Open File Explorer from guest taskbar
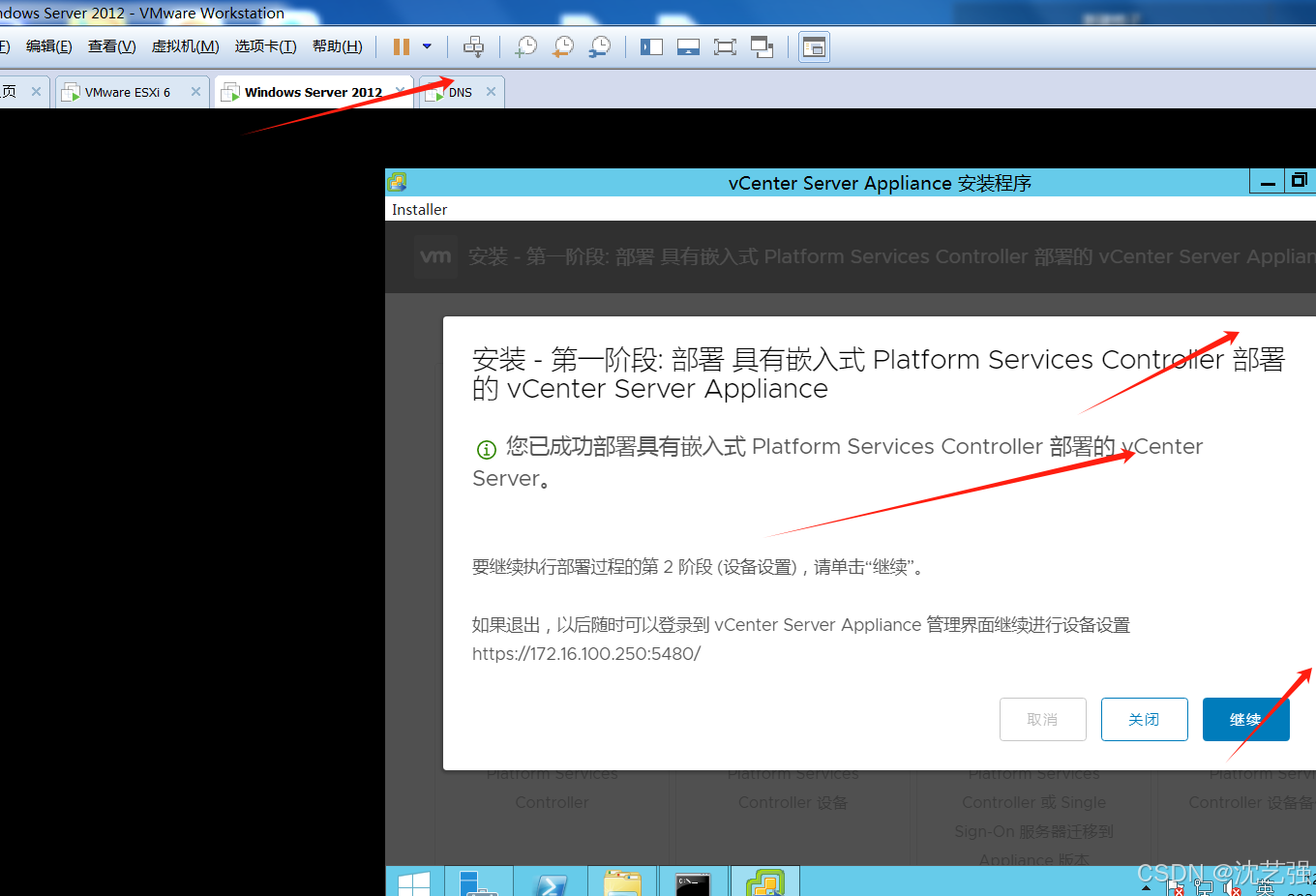The image size is (1316, 896). [x=621, y=882]
